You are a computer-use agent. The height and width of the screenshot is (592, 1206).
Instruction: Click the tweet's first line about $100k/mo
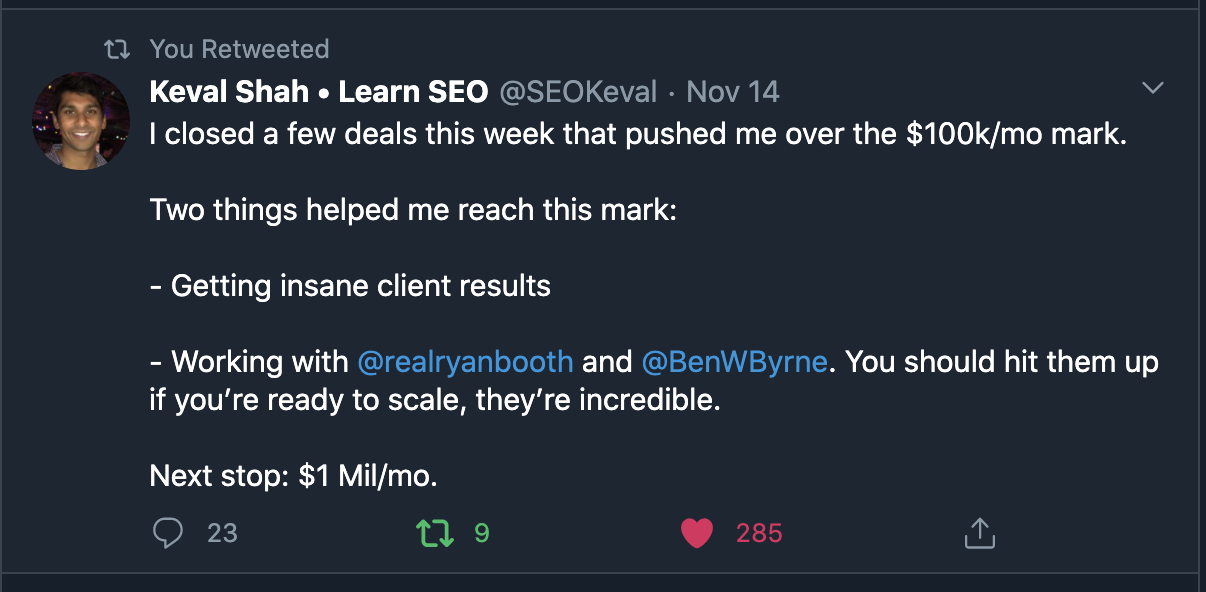click(x=638, y=134)
